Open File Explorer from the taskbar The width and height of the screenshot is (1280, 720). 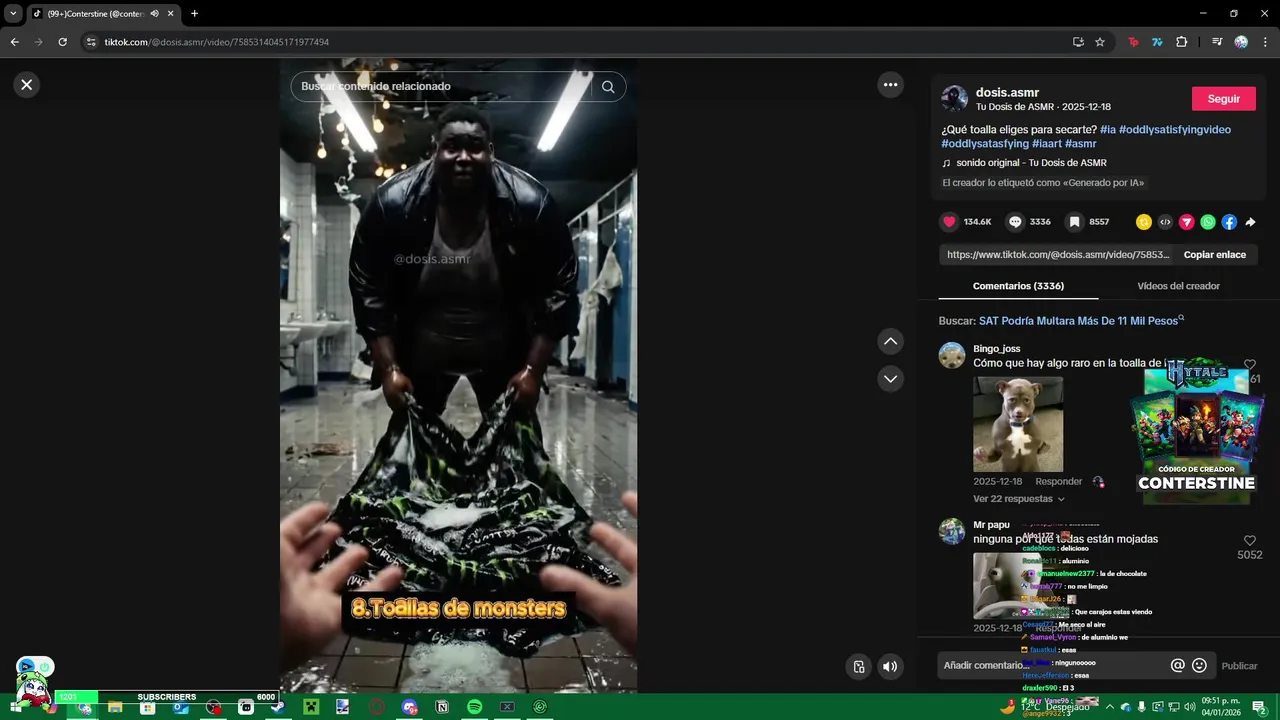pos(115,707)
